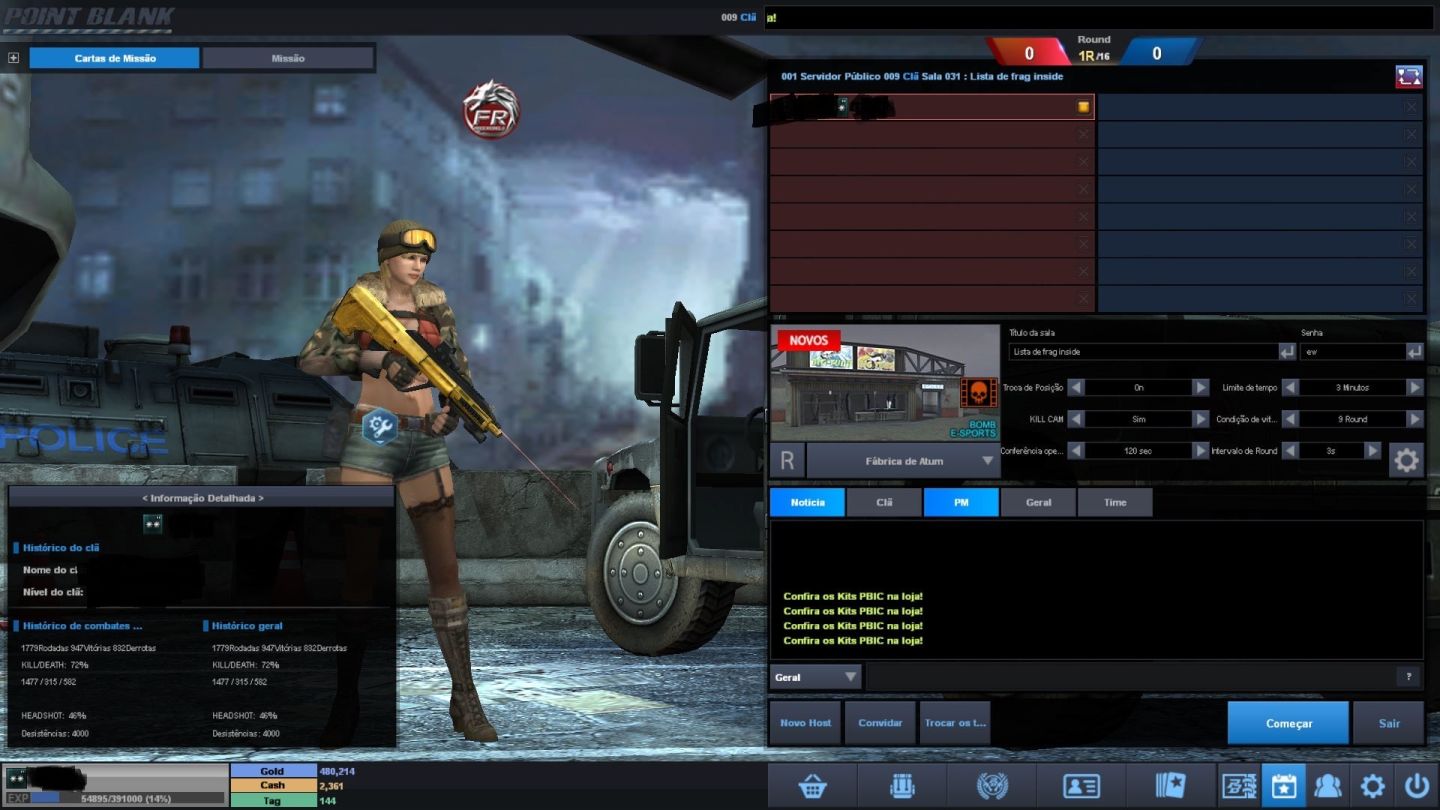Image resolution: width=1440 pixels, height=810 pixels.
Task: Increase Condição de vitória rounds right arrow
Action: point(1414,419)
